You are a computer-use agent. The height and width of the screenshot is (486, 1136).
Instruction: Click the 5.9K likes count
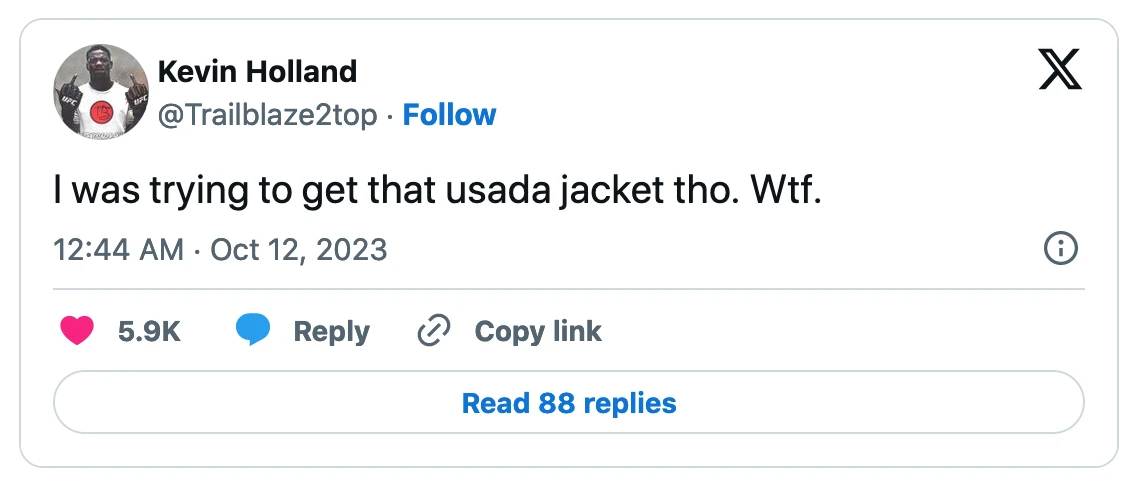149,331
